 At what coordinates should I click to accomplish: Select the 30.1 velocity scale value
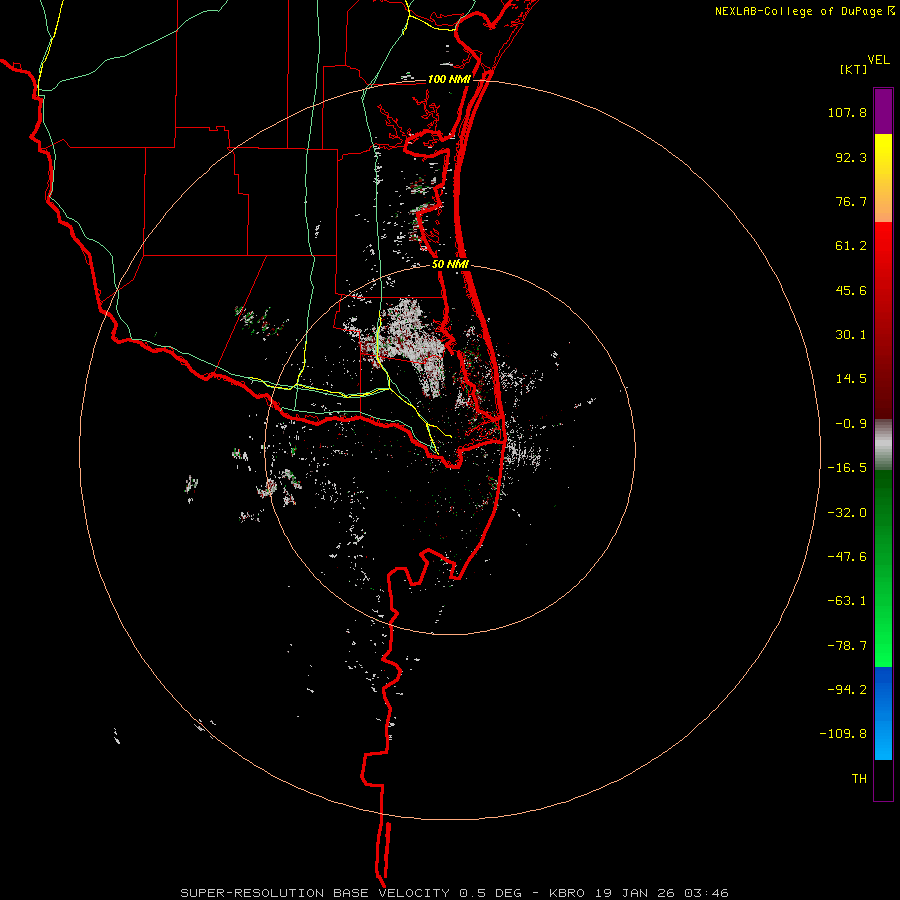851,335
